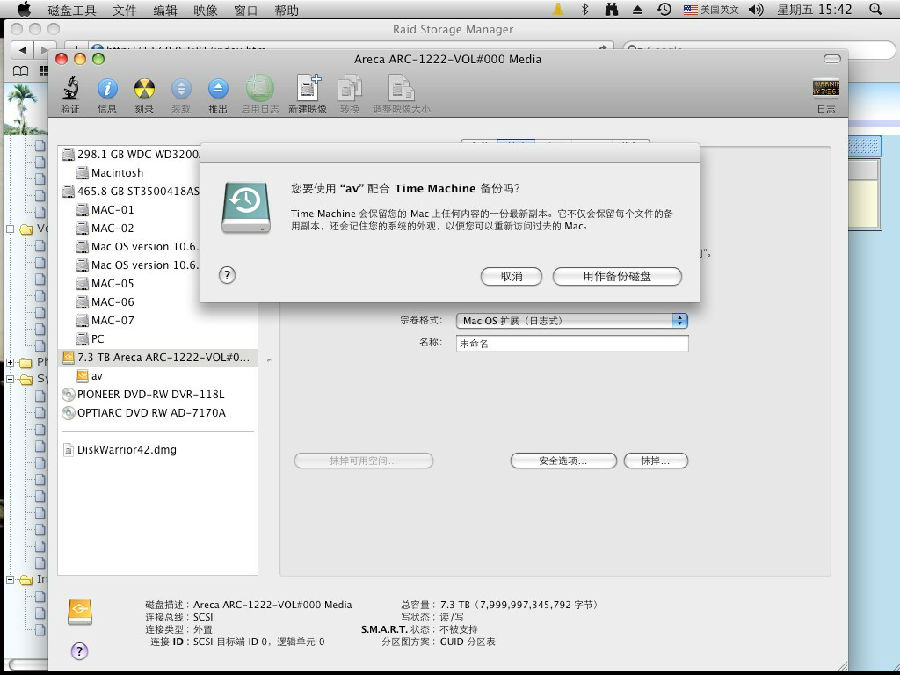Select OPTIARC DVD RW AD-7170A drive
900x675 pixels.
tap(143, 413)
